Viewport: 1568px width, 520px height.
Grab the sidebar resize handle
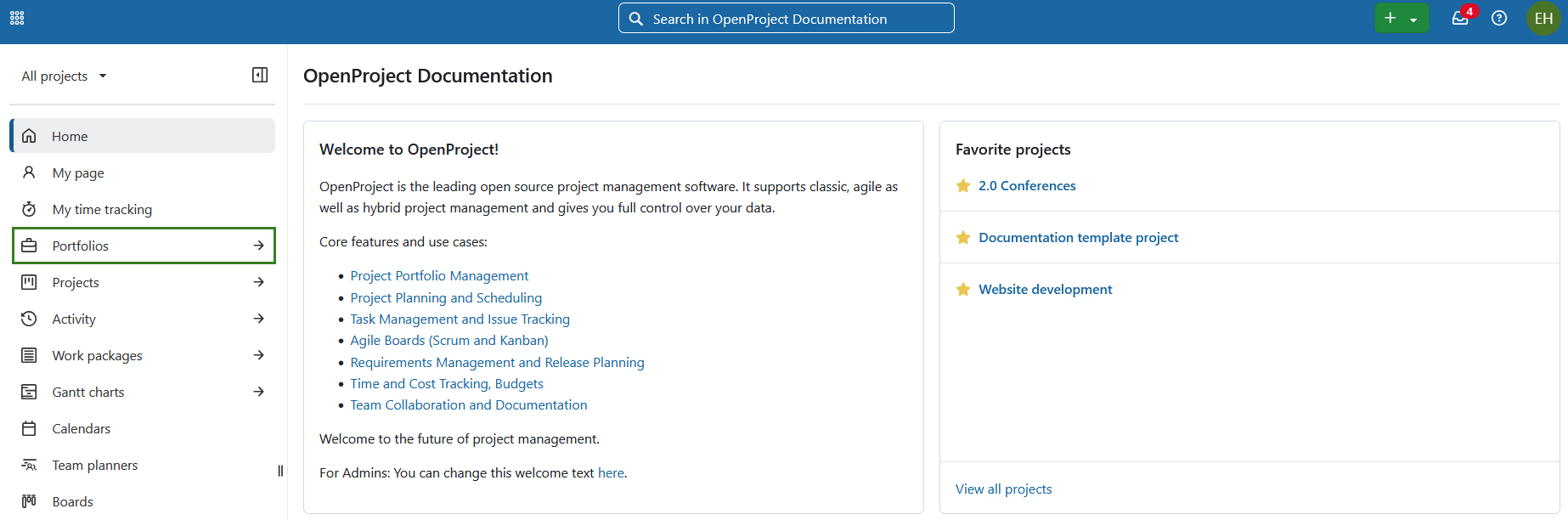tap(280, 471)
